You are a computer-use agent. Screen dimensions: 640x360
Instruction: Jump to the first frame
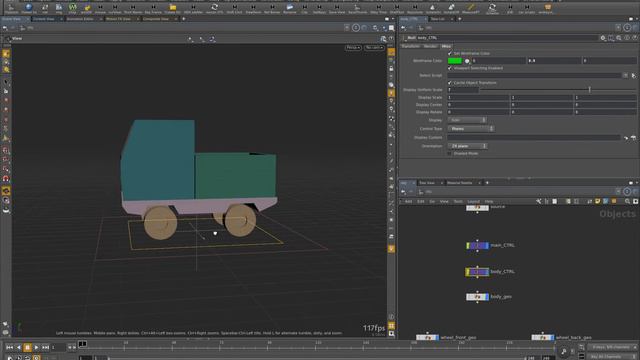tap(9, 347)
